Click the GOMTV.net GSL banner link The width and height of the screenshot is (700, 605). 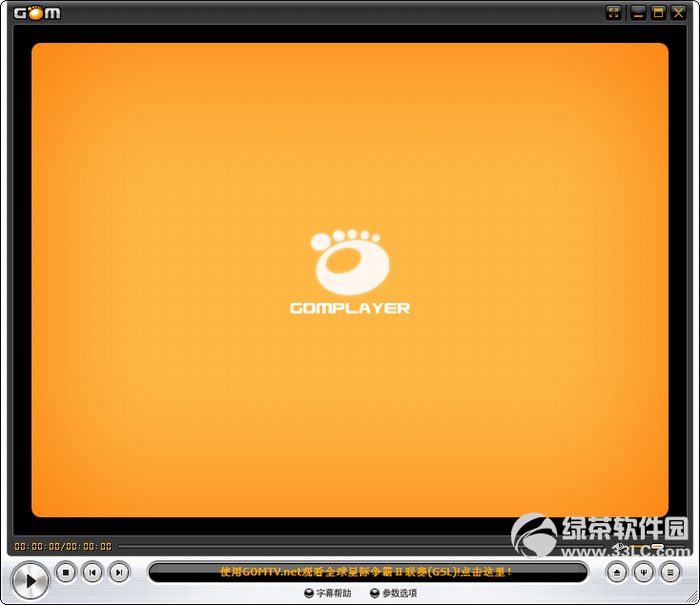[366, 572]
